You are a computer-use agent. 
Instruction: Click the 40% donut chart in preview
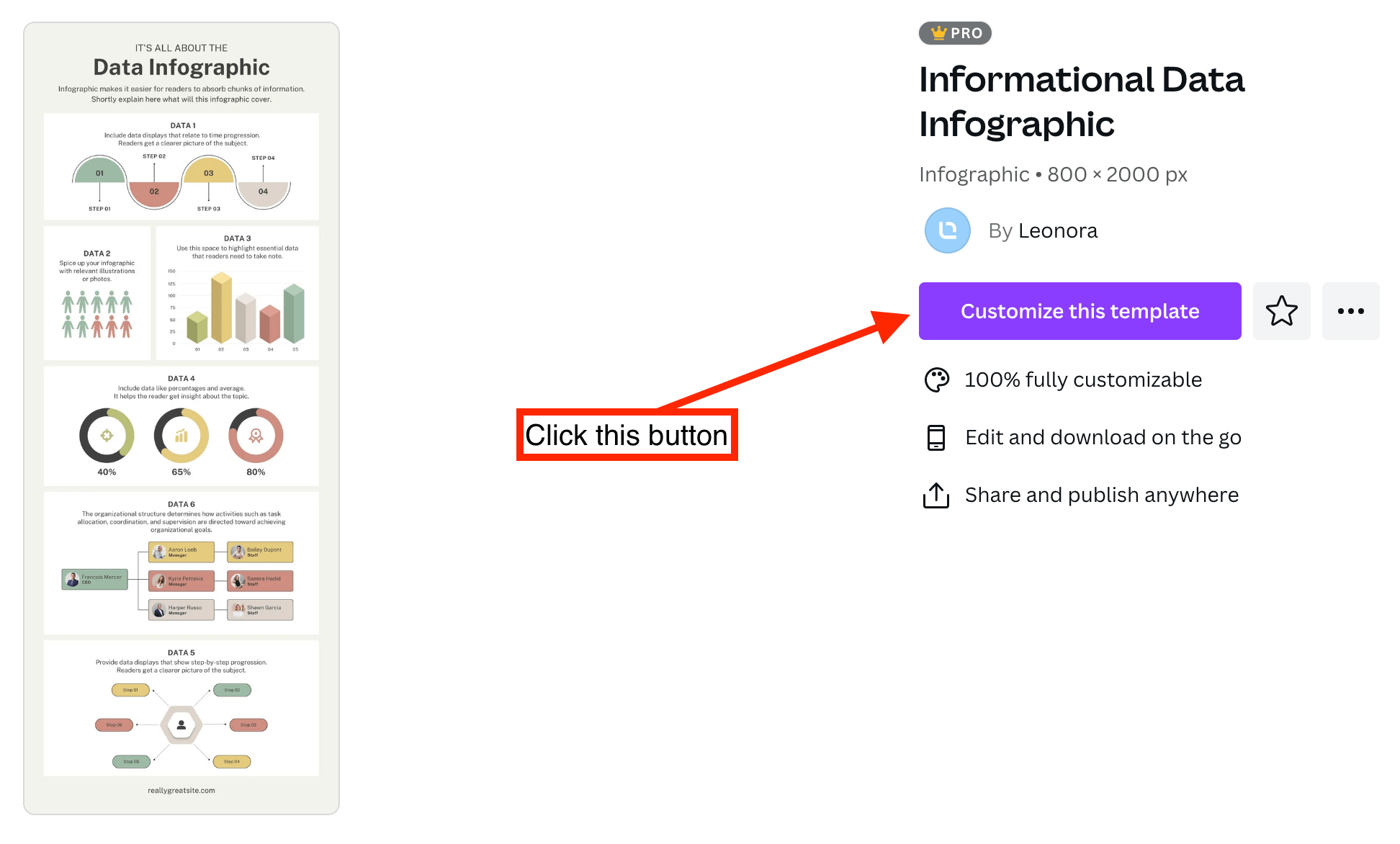(x=107, y=436)
